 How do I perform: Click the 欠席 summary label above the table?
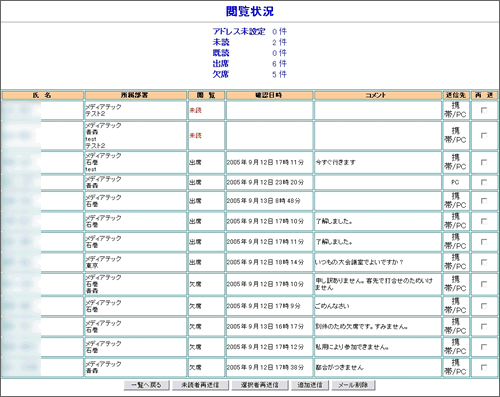coord(221,74)
